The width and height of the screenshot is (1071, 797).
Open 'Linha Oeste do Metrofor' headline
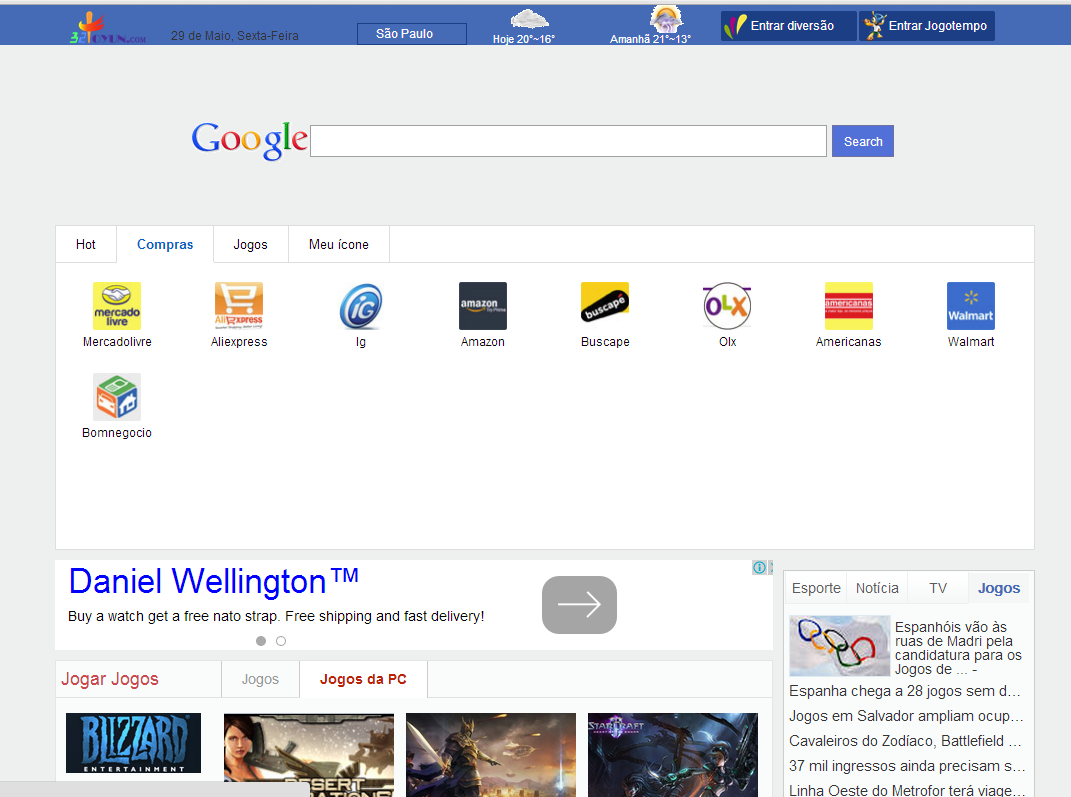[906, 790]
